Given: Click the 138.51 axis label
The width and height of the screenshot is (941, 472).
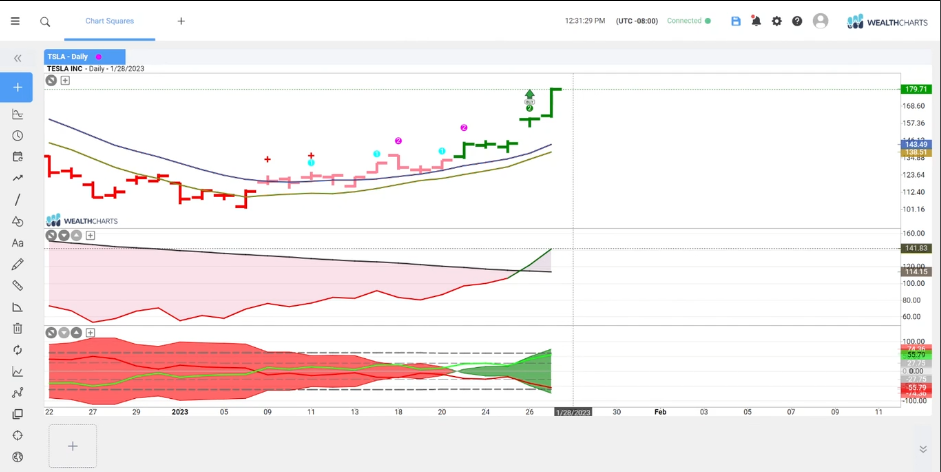Looking at the screenshot, I should tap(916, 153).
